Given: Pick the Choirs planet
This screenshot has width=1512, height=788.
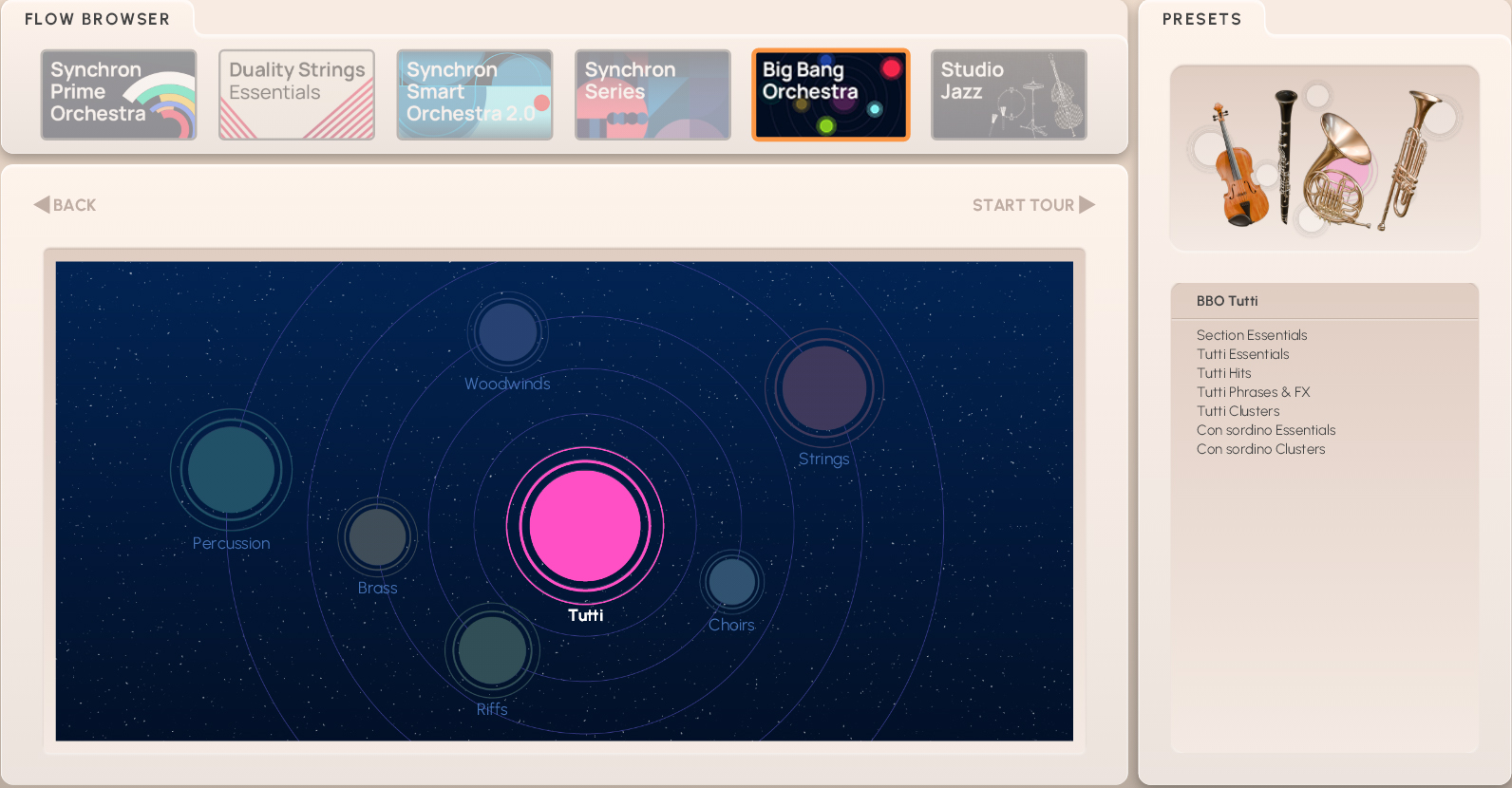Looking at the screenshot, I should click(731, 582).
